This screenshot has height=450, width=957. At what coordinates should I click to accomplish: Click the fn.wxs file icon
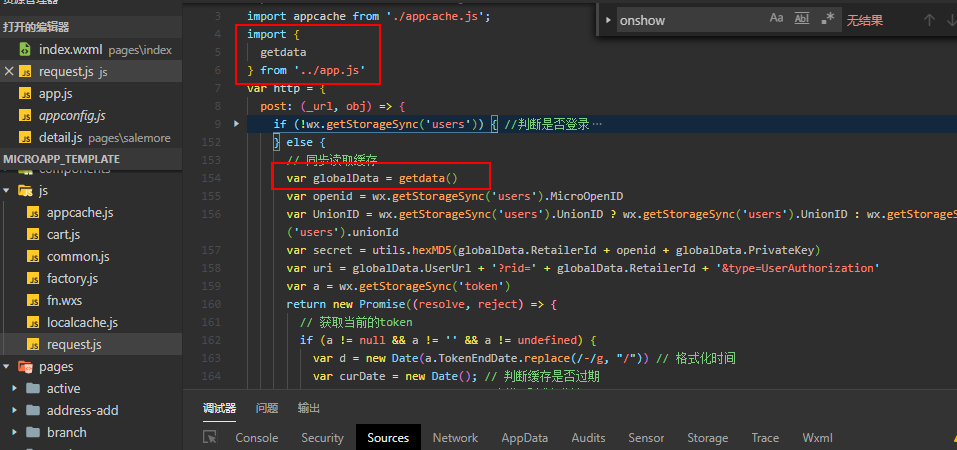pos(34,301)
